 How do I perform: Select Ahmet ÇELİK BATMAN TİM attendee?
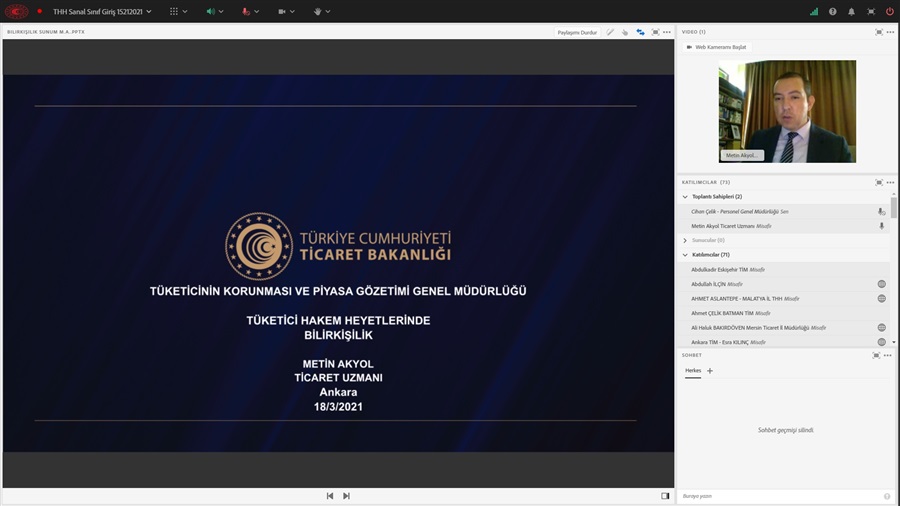pyautogui.click(x=784, y=313)
